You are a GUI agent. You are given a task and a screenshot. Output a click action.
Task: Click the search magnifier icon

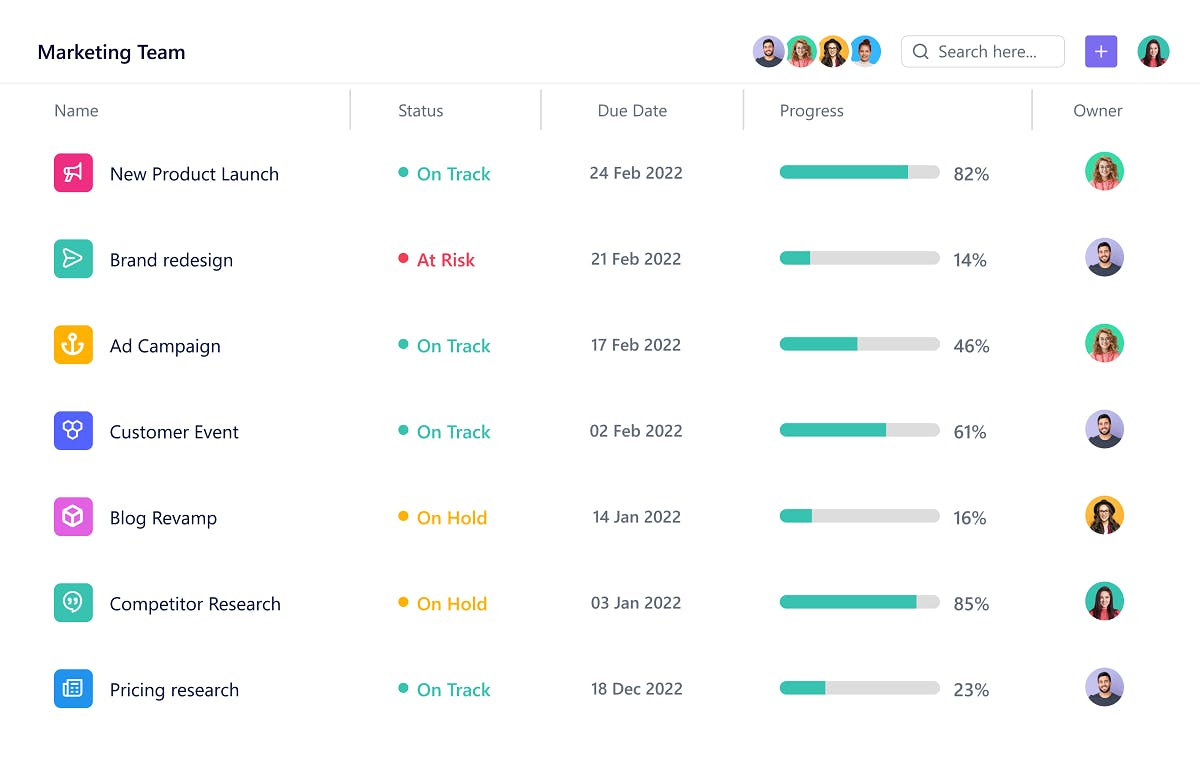click(x=920, y=51)
